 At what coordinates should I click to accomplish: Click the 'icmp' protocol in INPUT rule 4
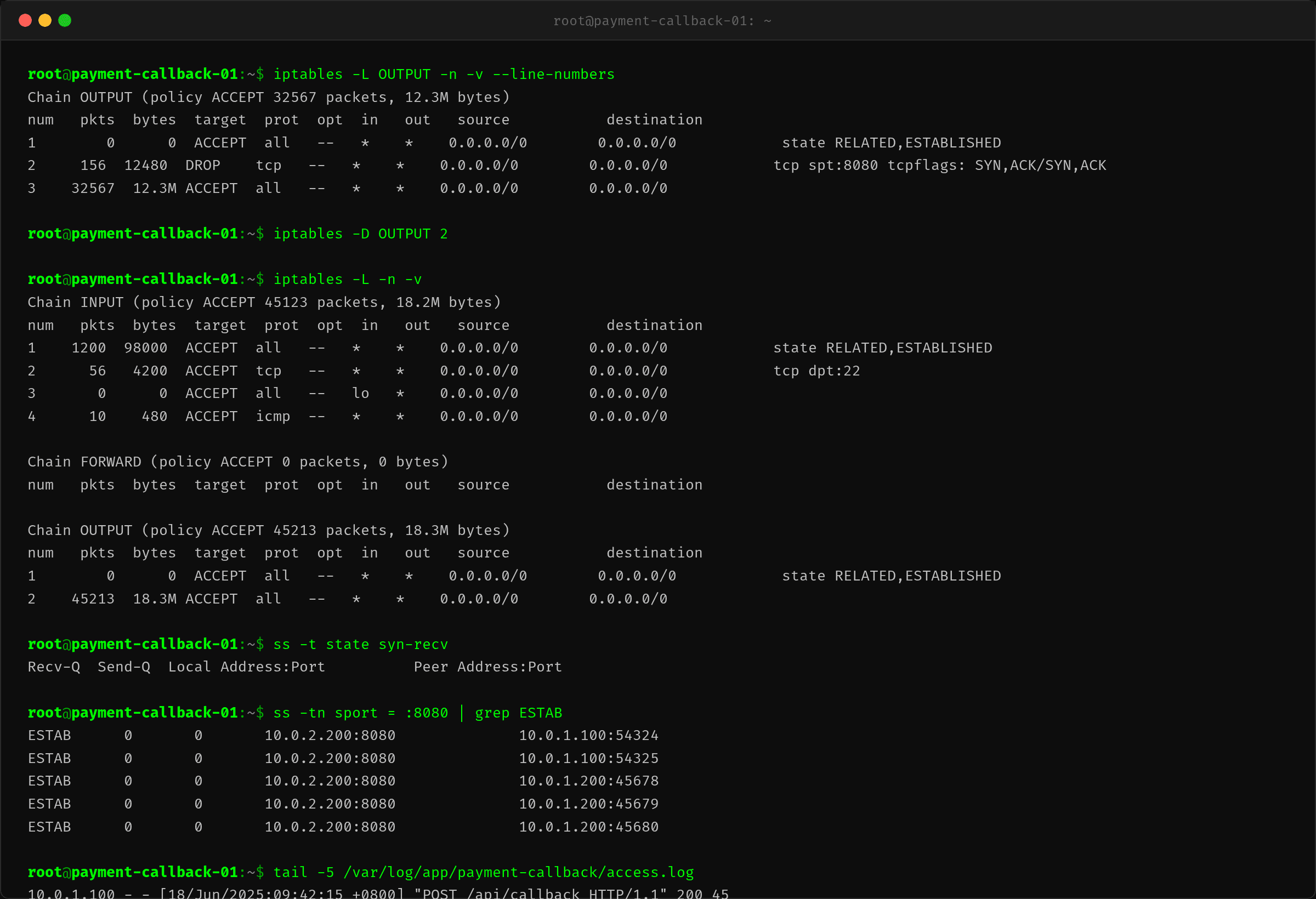coord(273,417)
